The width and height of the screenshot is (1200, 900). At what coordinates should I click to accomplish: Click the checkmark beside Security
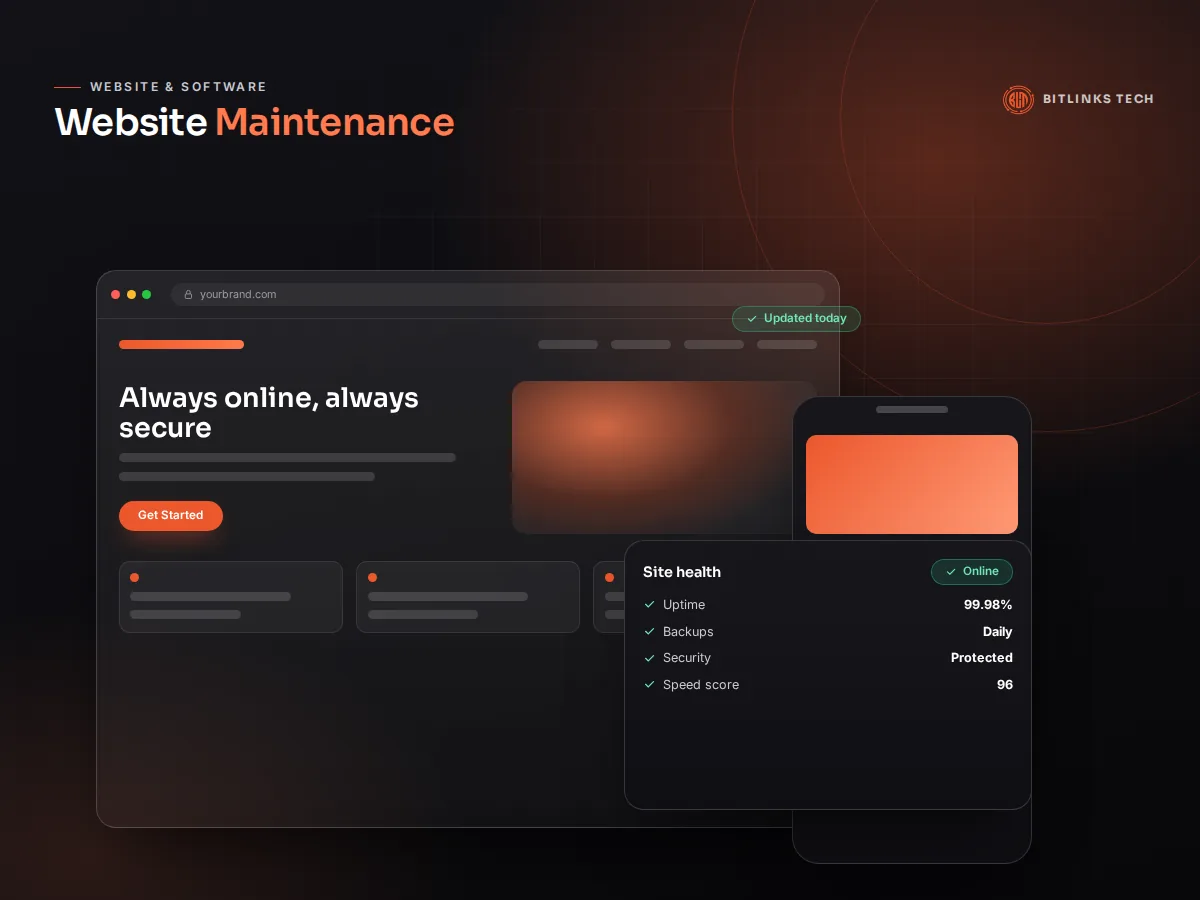click(650, 658)
